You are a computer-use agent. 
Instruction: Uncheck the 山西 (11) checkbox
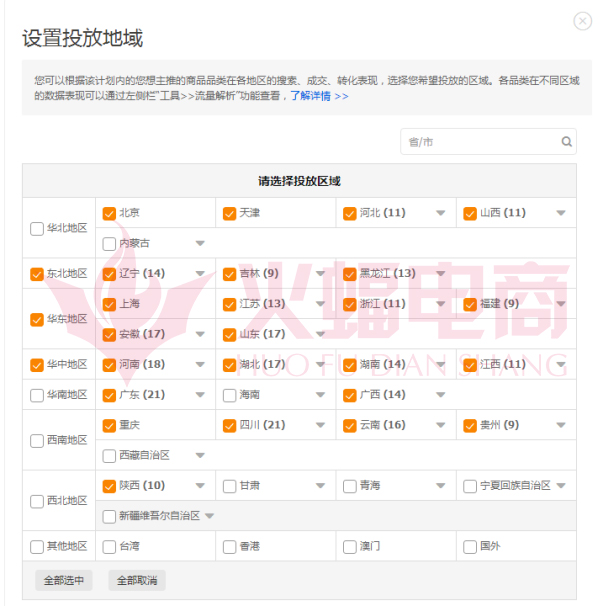[470, 213]
